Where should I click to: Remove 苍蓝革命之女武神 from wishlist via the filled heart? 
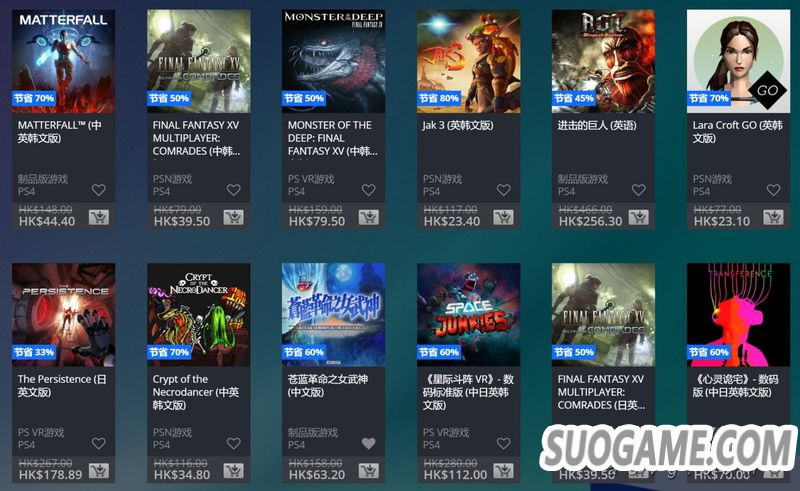pyautogui.click(x=368, y=444)
